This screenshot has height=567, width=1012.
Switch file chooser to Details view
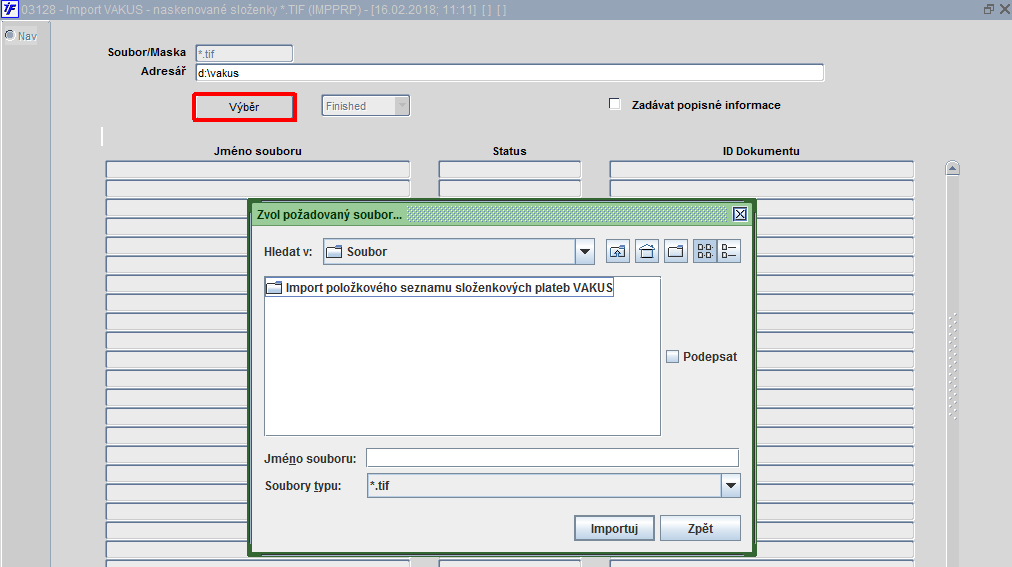click(729, 252)
